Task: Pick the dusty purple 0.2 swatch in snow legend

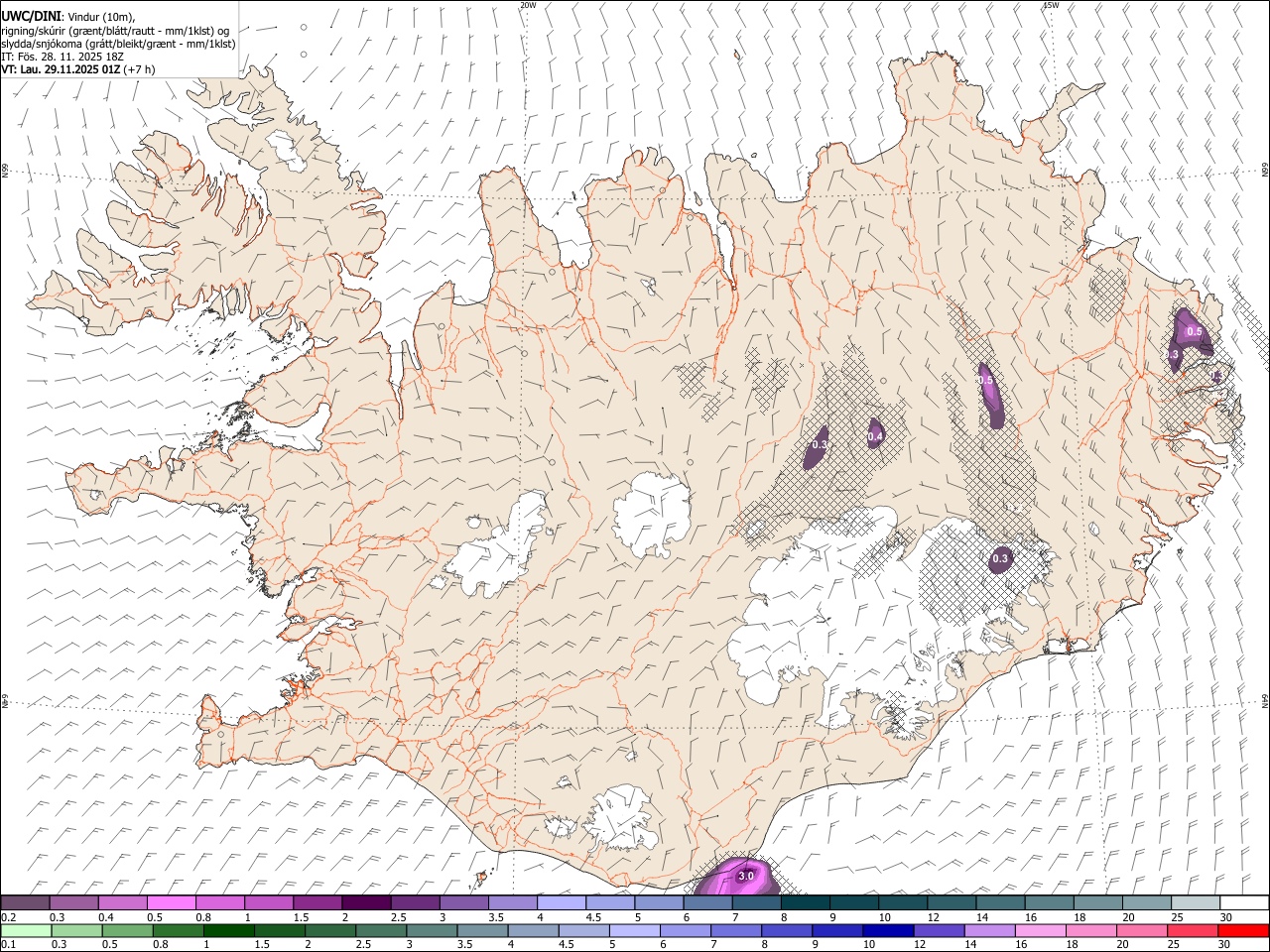Action: point(25,903)
